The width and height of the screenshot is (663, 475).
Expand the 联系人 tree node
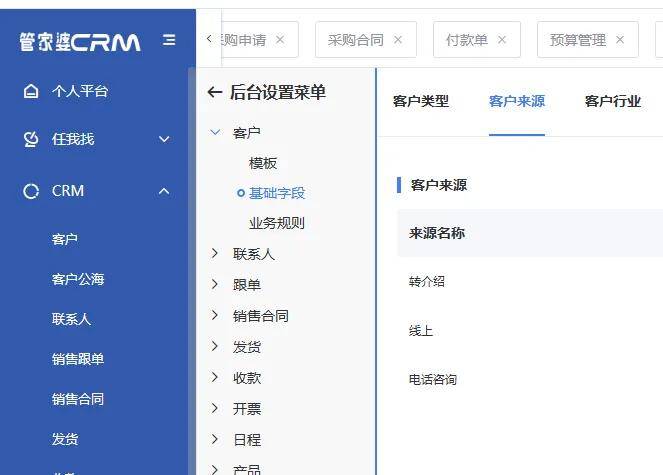click(214, 254)
